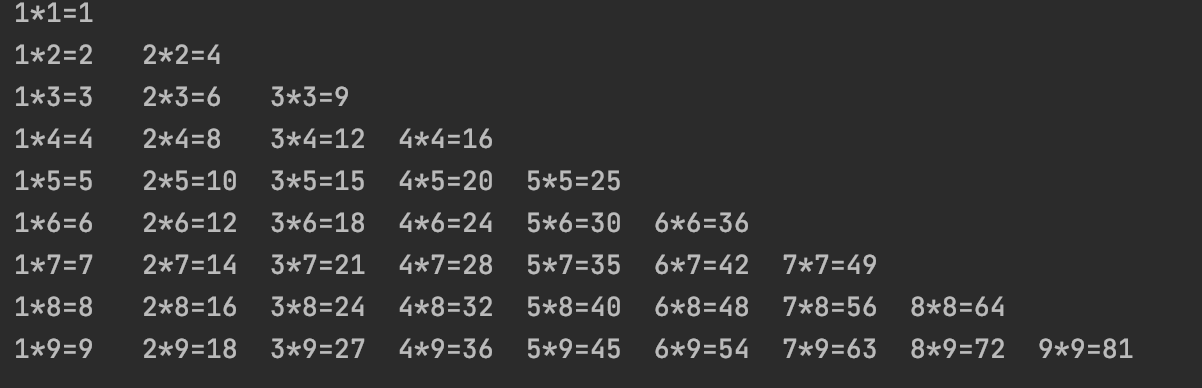The width and height of the screenshot is (1202, 388).
Task: Click the 3*3=9 entry
Action: tap(310, 98)
